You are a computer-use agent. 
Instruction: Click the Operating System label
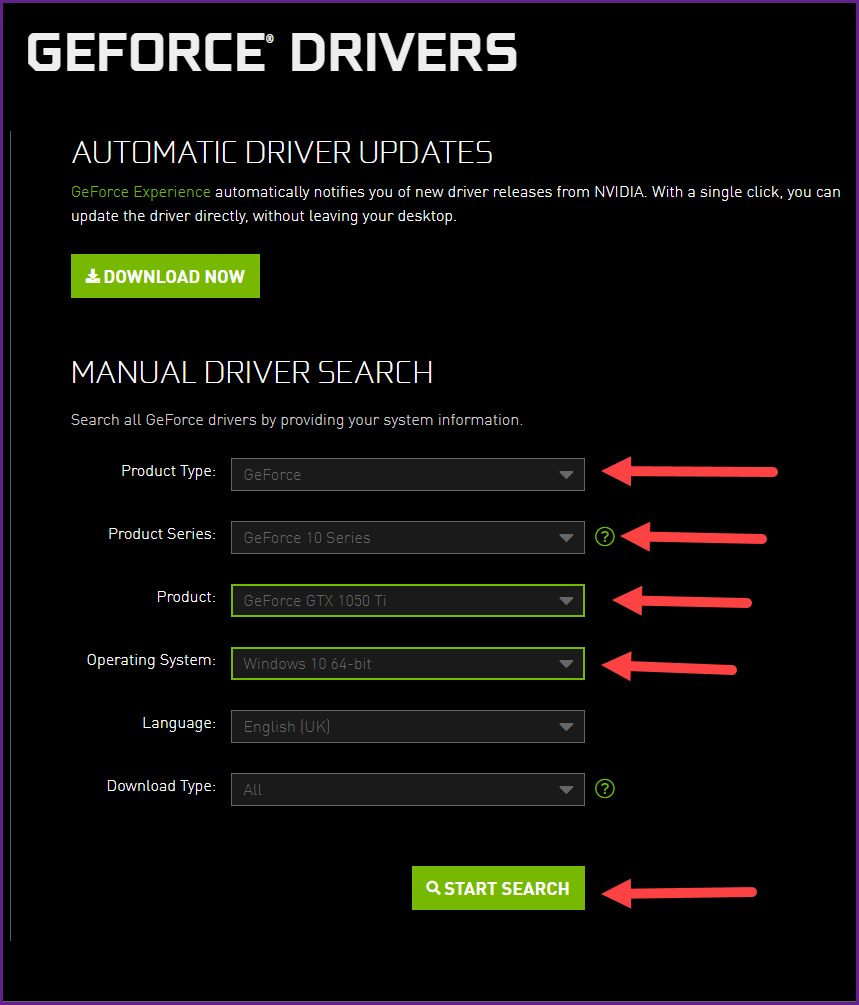(x=151, y=660)
